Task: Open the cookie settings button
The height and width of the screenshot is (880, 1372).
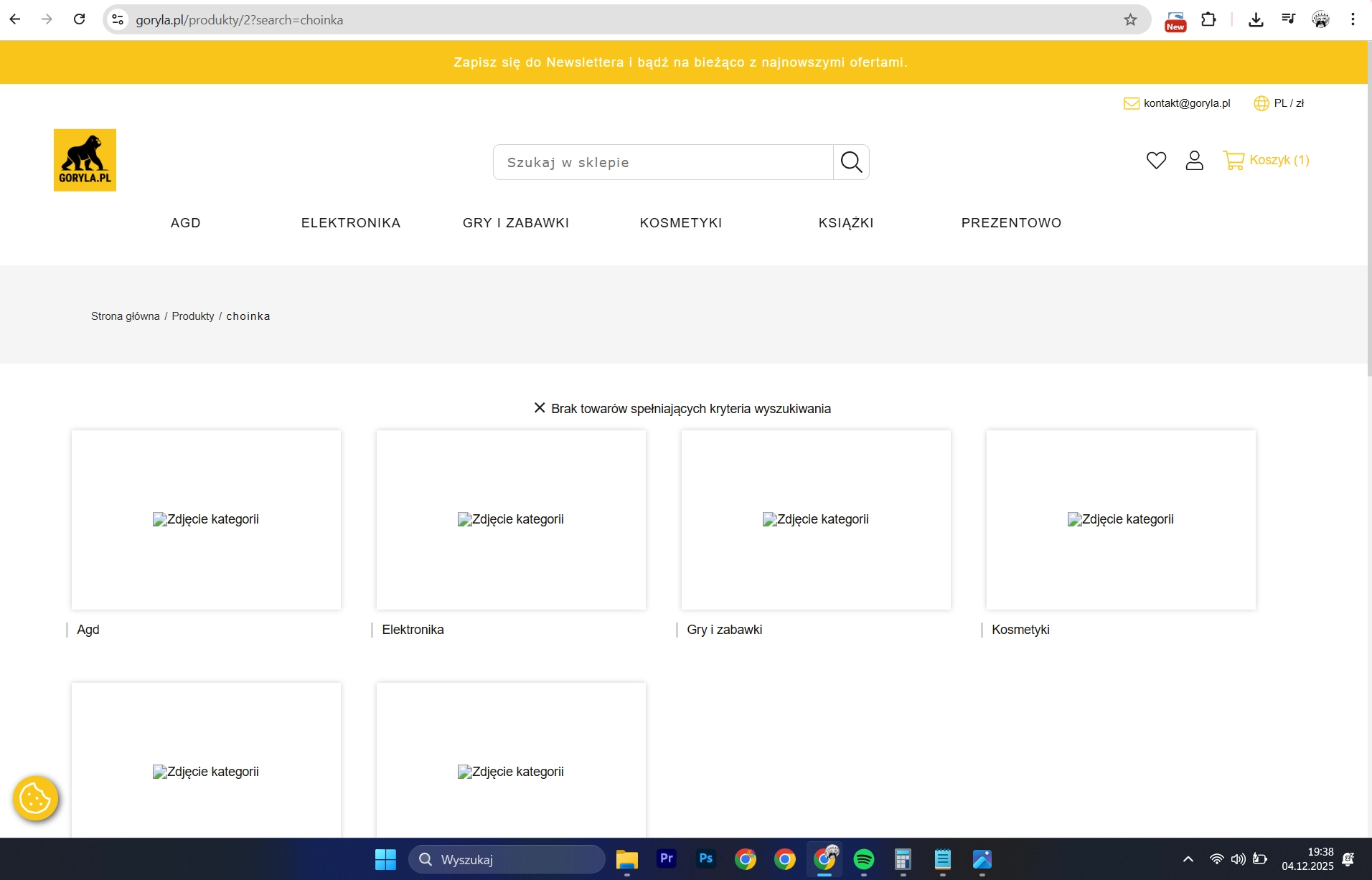Action: [35, 798]
